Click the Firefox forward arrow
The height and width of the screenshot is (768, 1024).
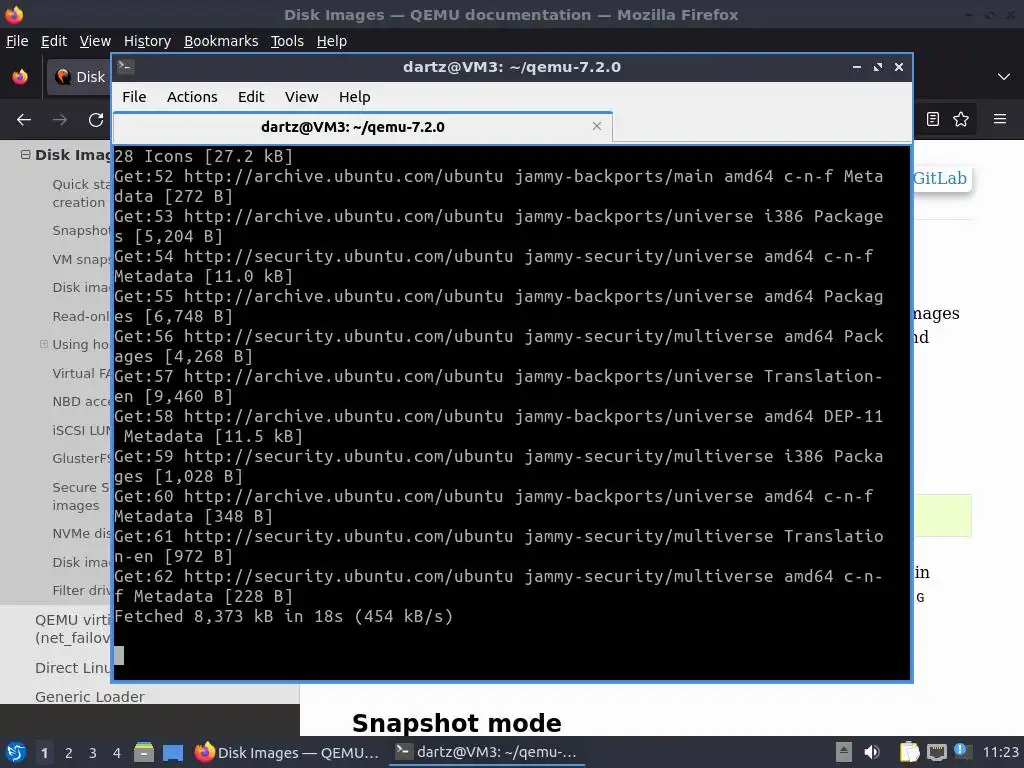(x=60, y=120)
